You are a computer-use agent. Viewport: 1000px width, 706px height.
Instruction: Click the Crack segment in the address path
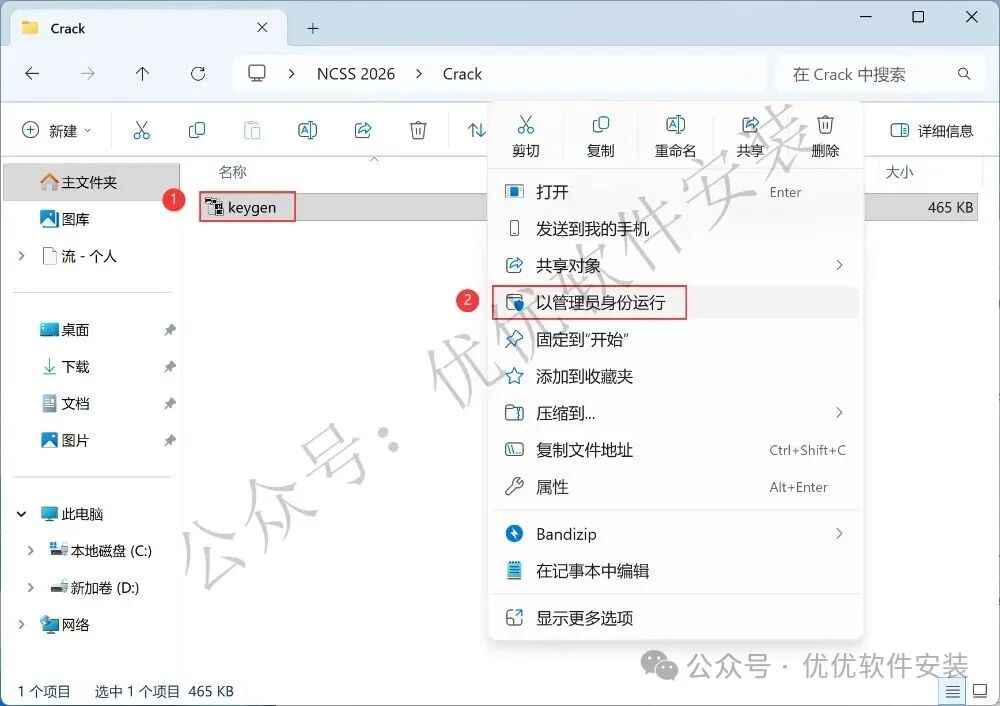[x=462, y=74]
